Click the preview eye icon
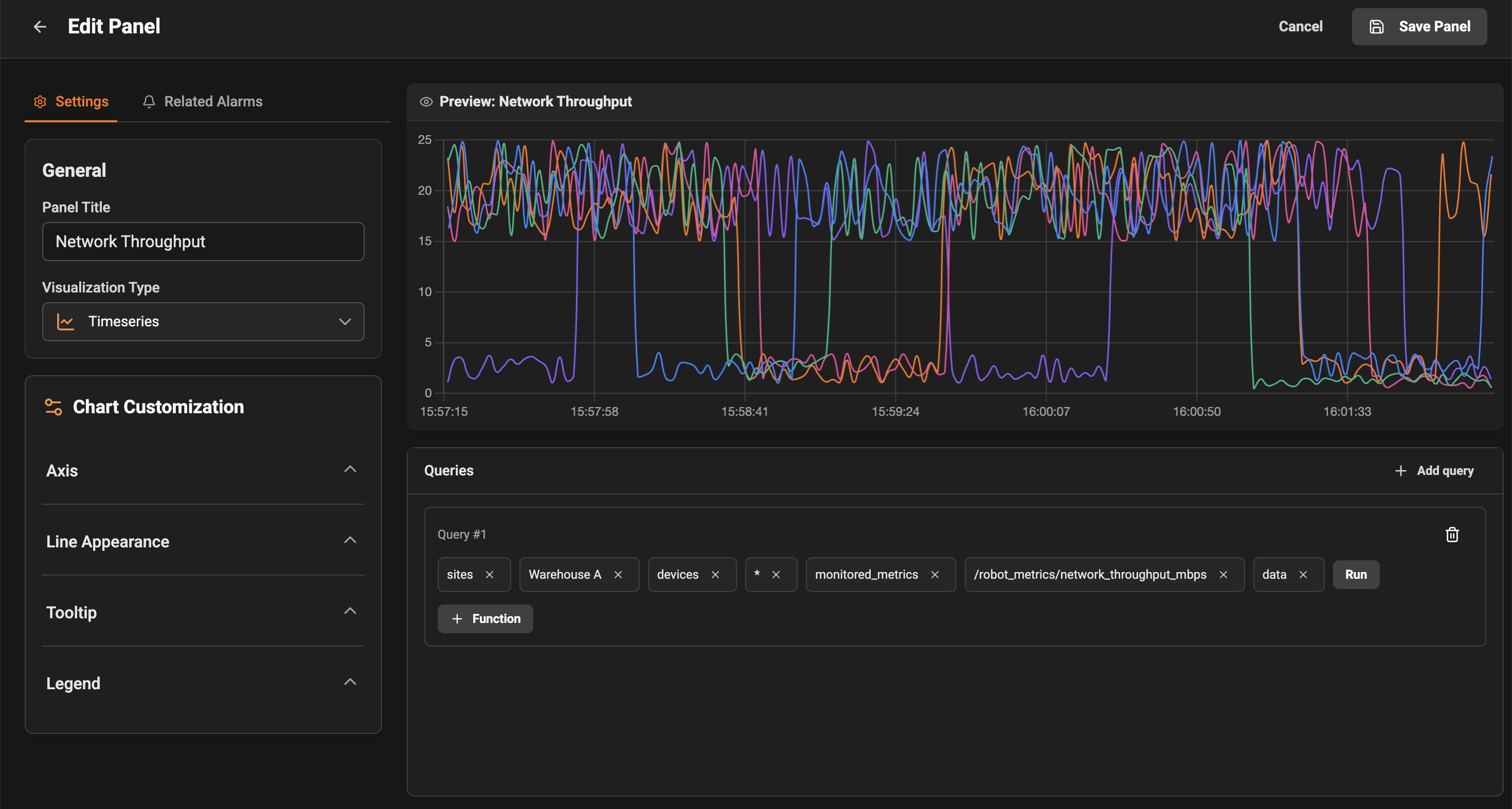The height and width of the screenshot is (809, 1512). coord(426,101)
